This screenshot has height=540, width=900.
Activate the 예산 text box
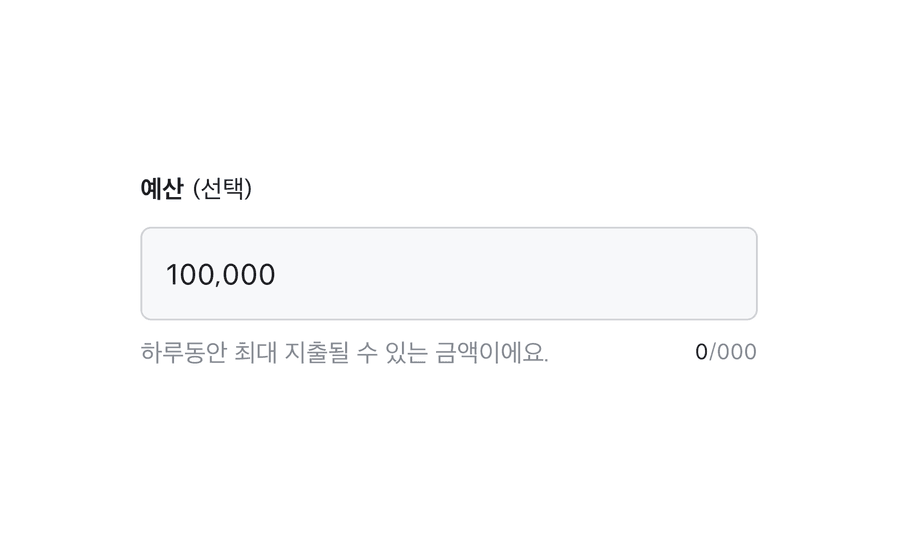click(x=448, y=274)
